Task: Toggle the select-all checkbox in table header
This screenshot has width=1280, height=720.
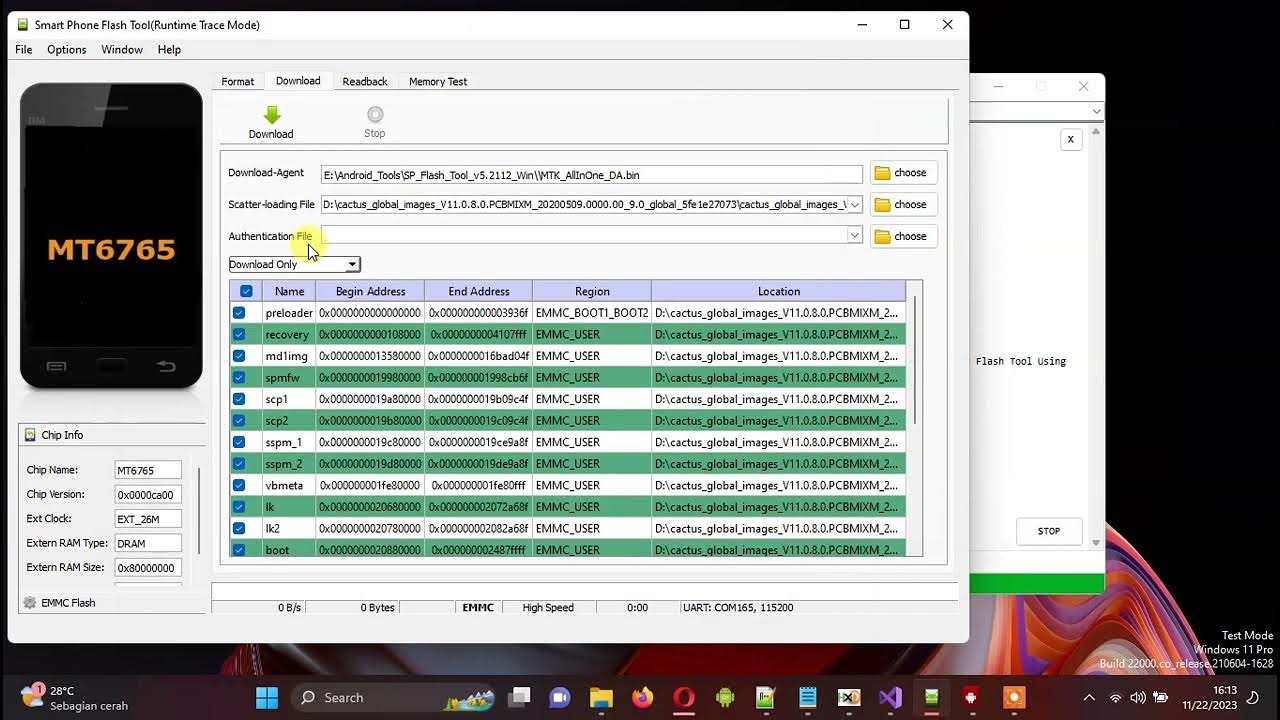Action: pos(246,291)
